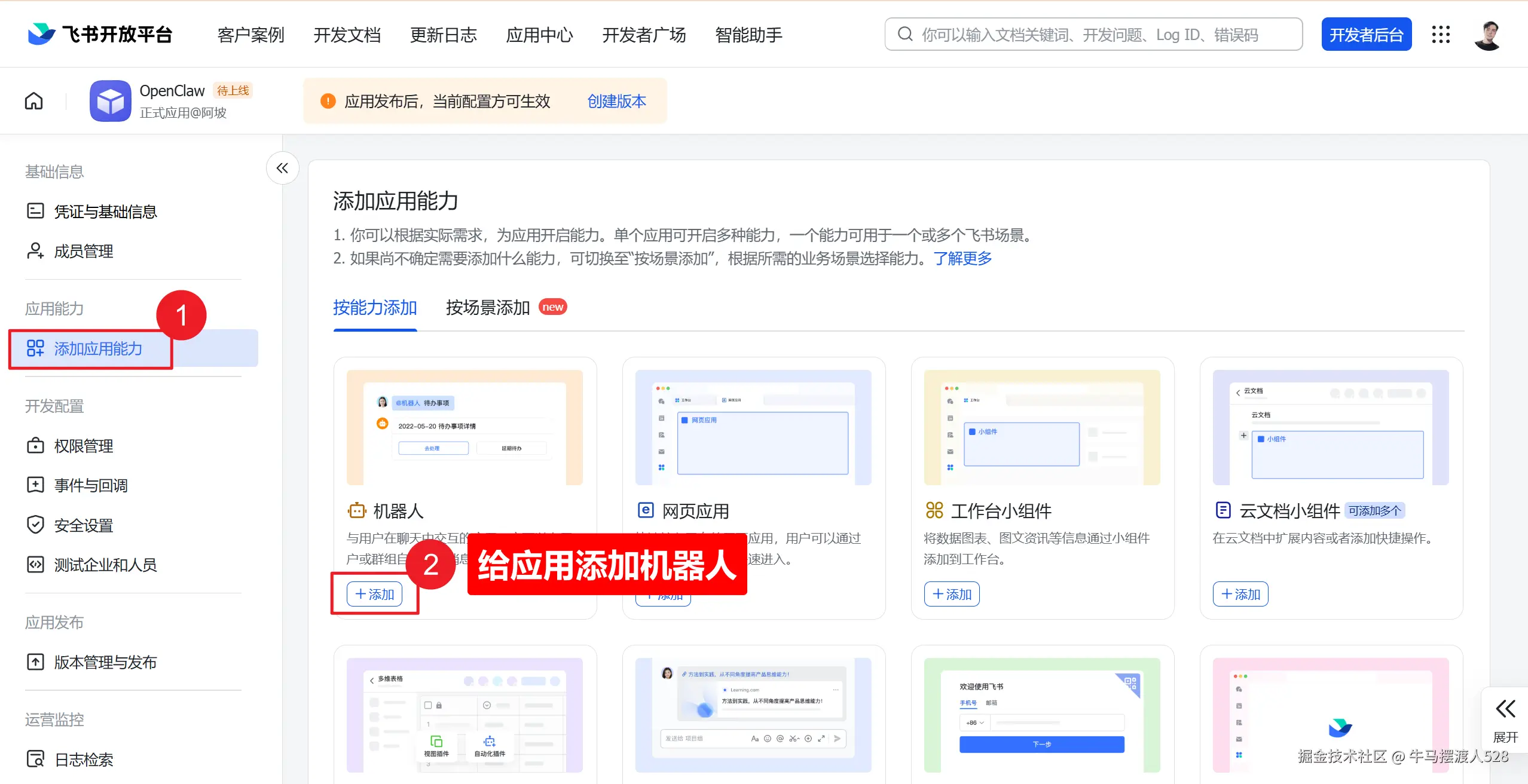Click the documentation search input field
Screen dimensions: 1528x784
(x=1093, y=35)
